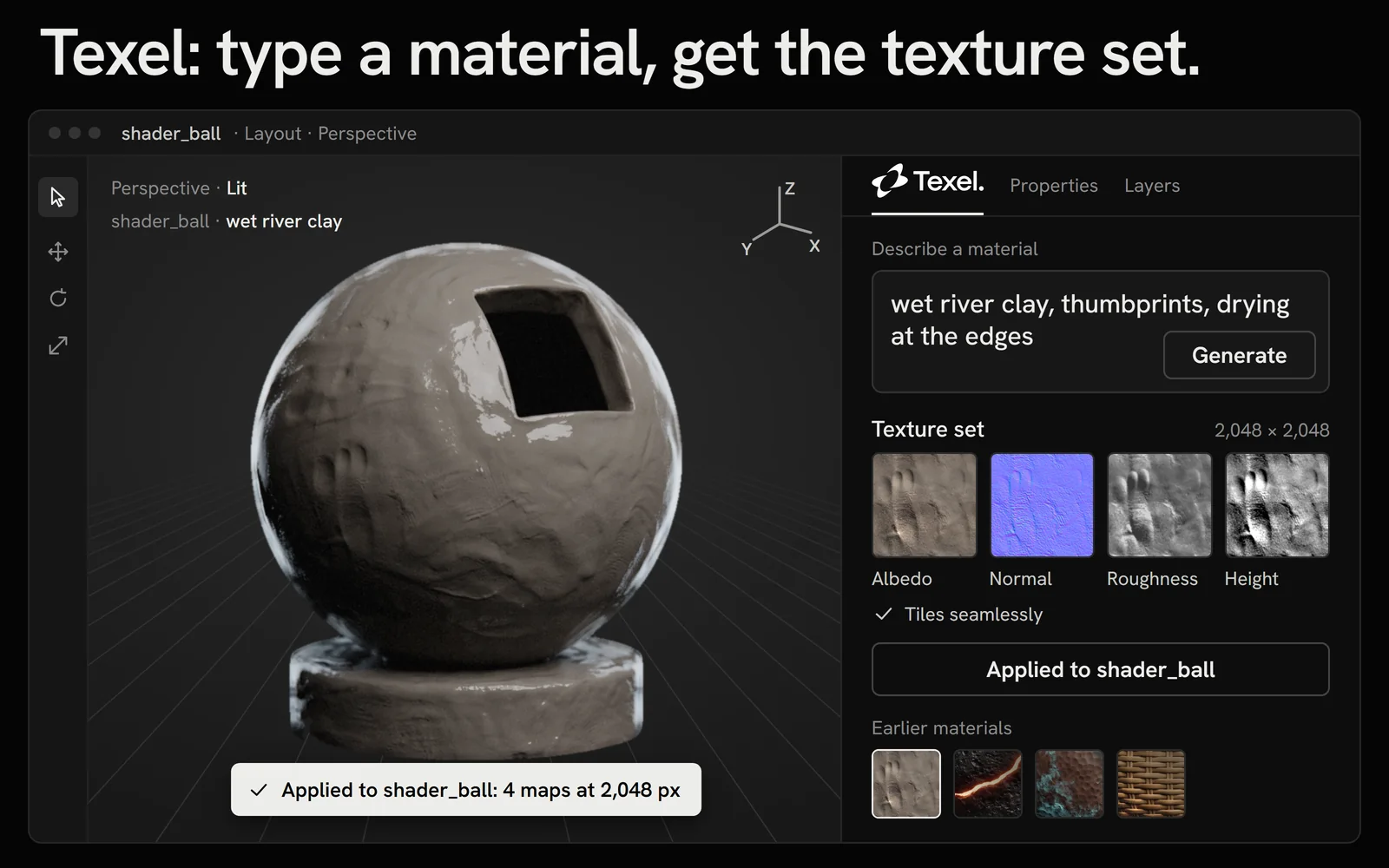Viewport: 1389px width, 868px height.
Task: Switch to the Properties tab
Action: 1054,186
